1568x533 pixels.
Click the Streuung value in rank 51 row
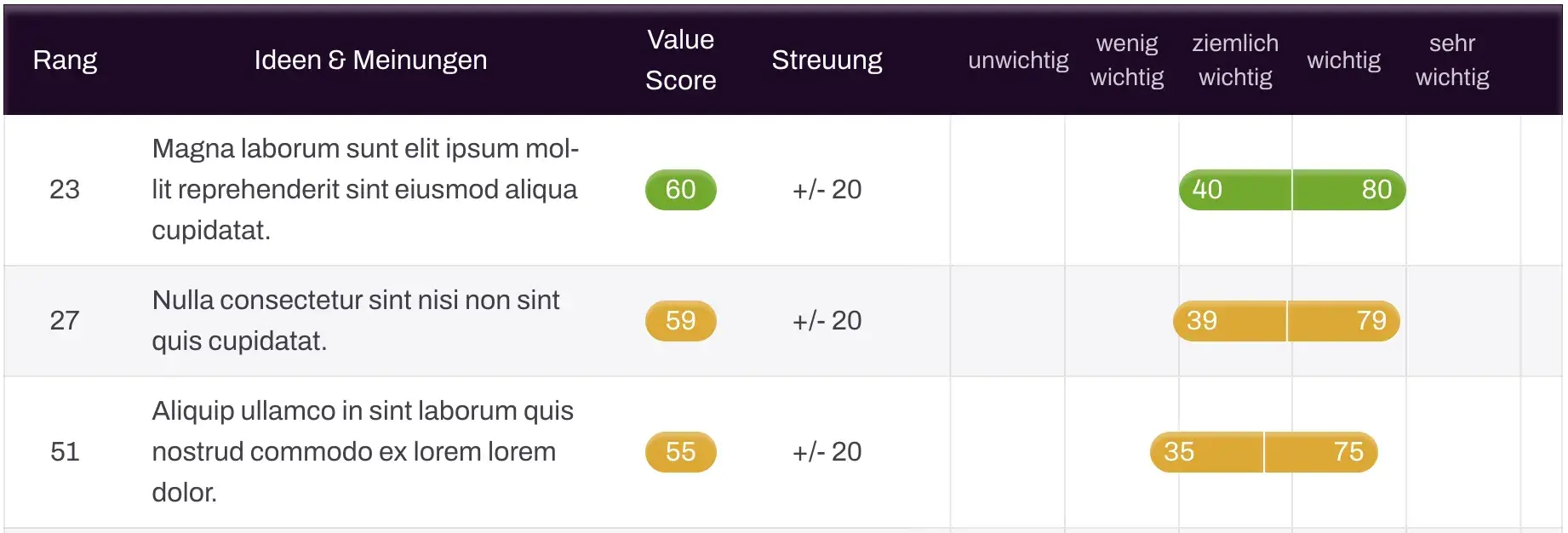[827, 452]
